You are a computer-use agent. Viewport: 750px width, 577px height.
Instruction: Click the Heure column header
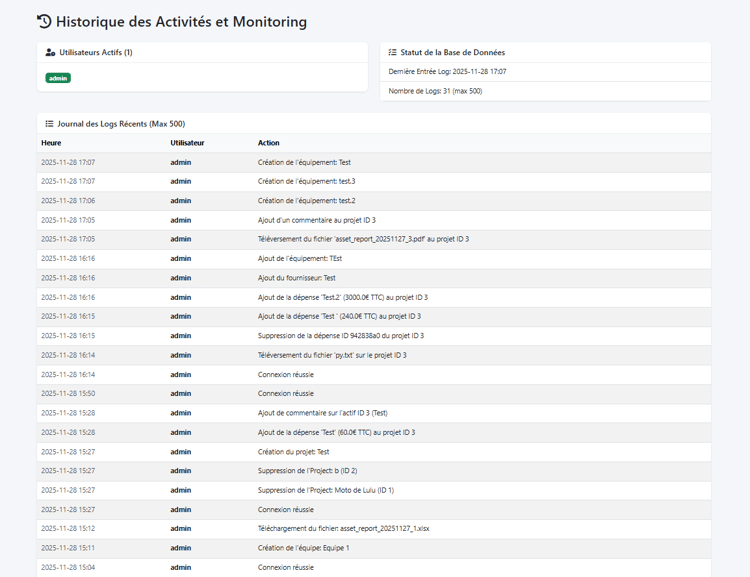click(51, 143)
